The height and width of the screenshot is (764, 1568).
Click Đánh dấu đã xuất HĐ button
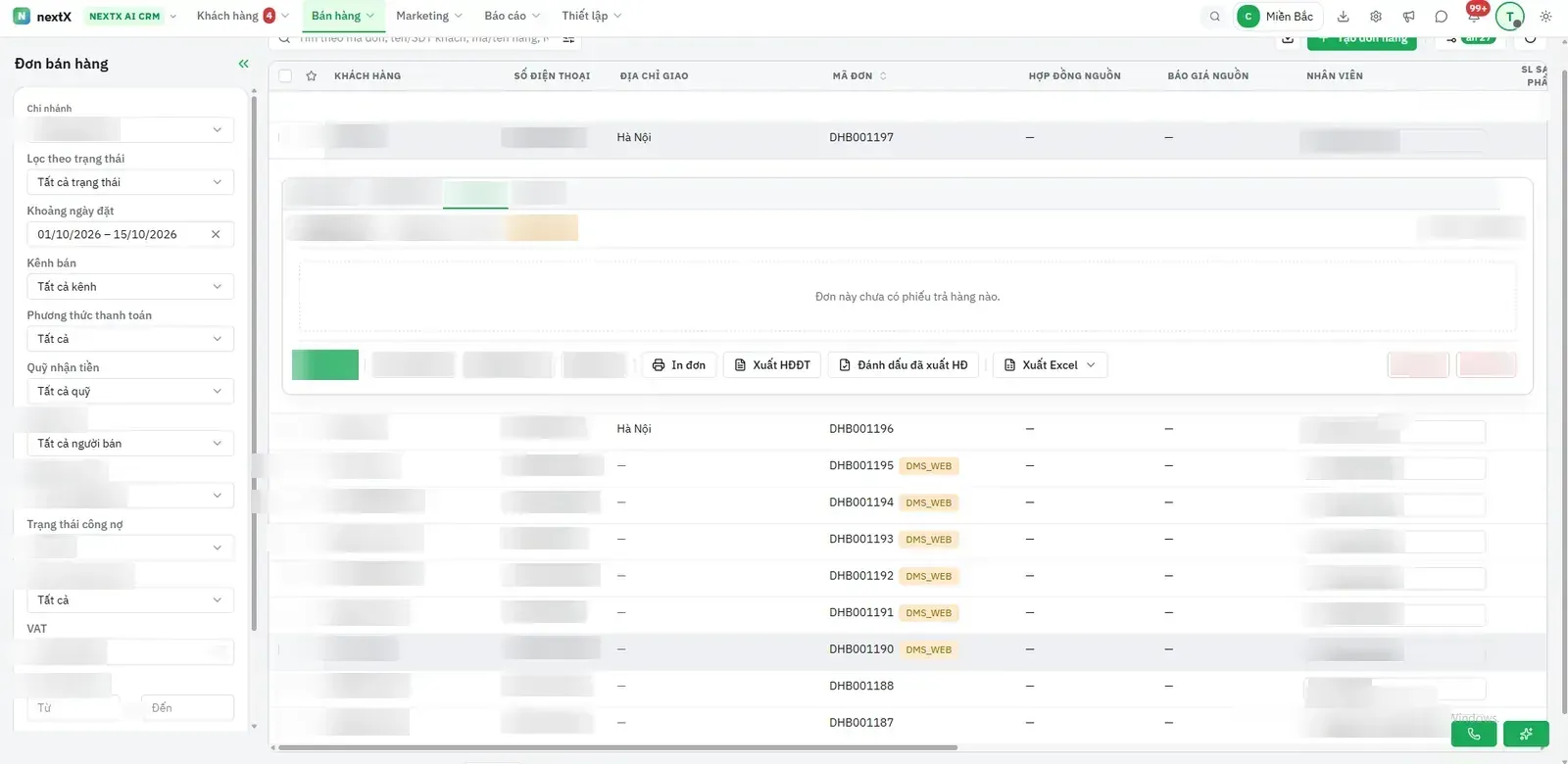click(903, 365)
